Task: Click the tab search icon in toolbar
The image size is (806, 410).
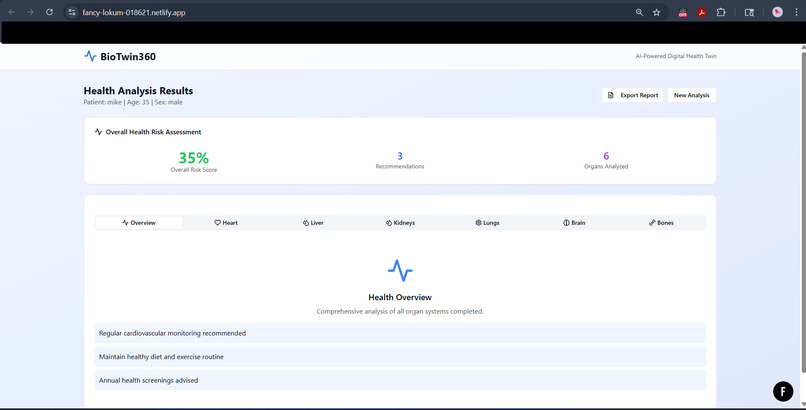Action: pos(749,12)
